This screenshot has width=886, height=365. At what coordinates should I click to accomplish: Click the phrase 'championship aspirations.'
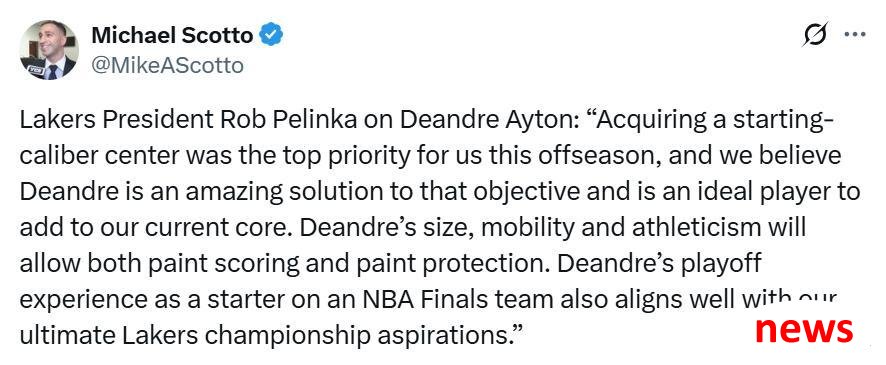[x=364, y=336]
